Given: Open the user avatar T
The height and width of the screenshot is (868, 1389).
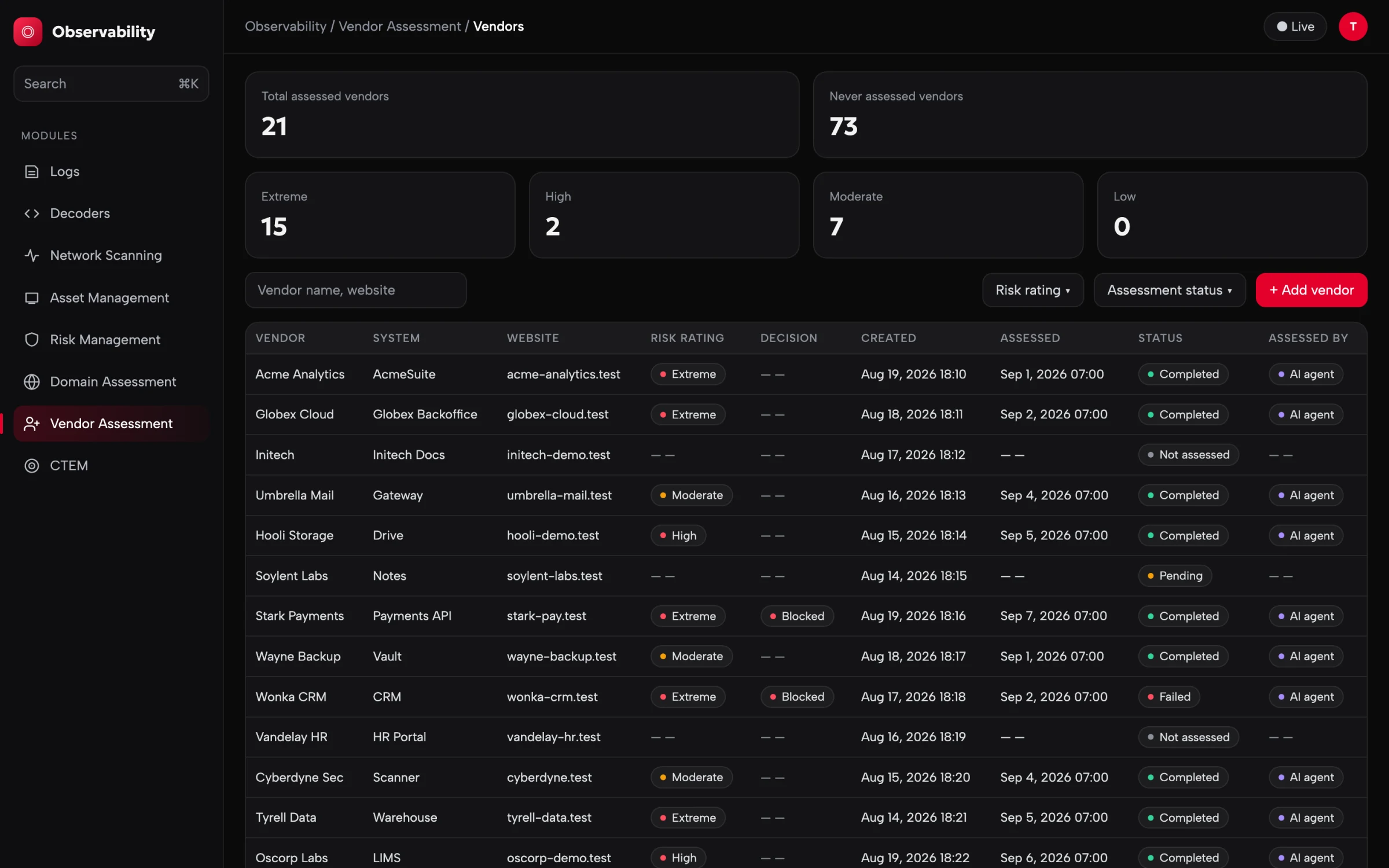Looking at the screenshot, I should pos(1353,27).
